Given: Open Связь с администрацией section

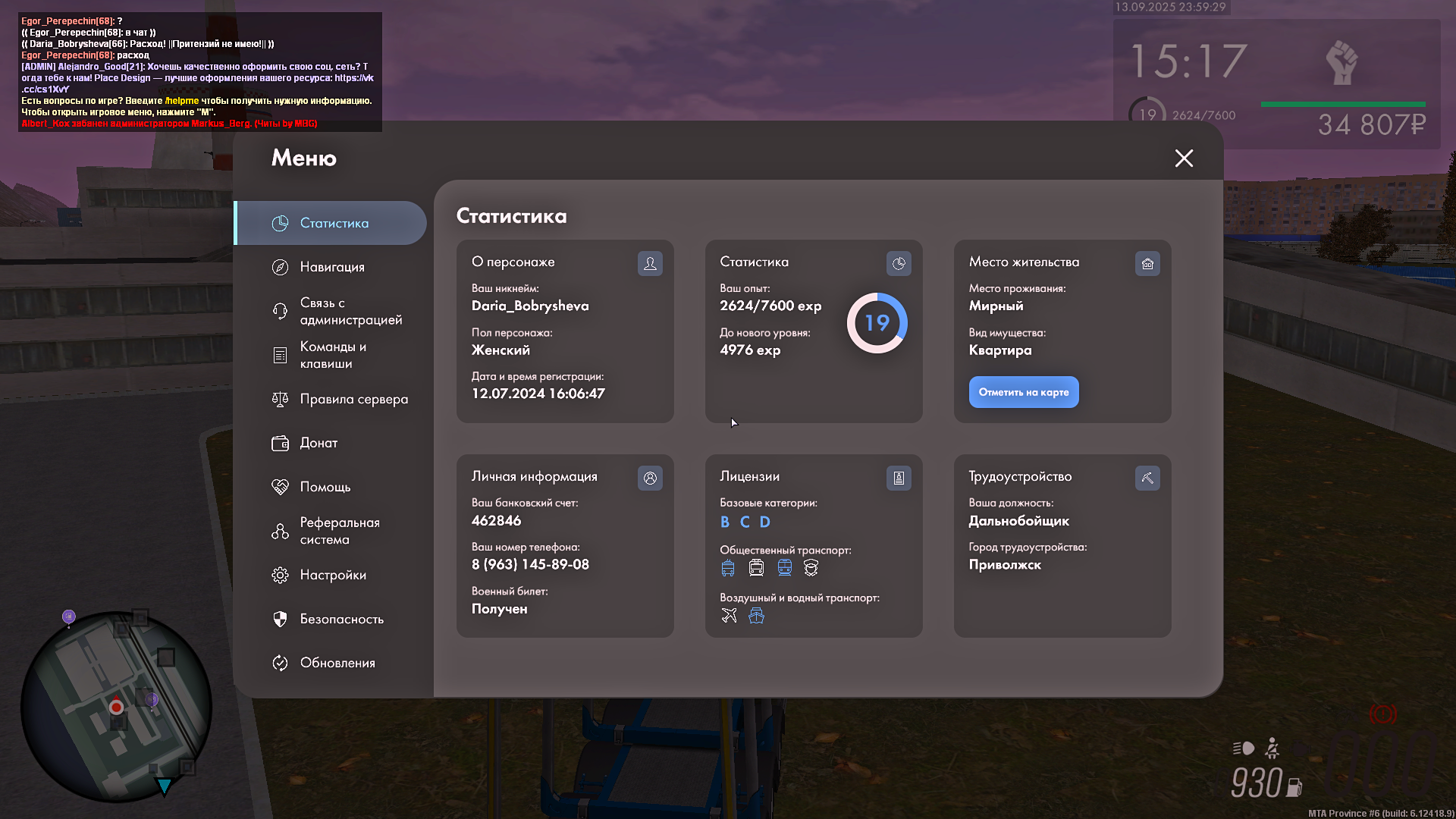Looking at the screenshot, I should (350, 311).
